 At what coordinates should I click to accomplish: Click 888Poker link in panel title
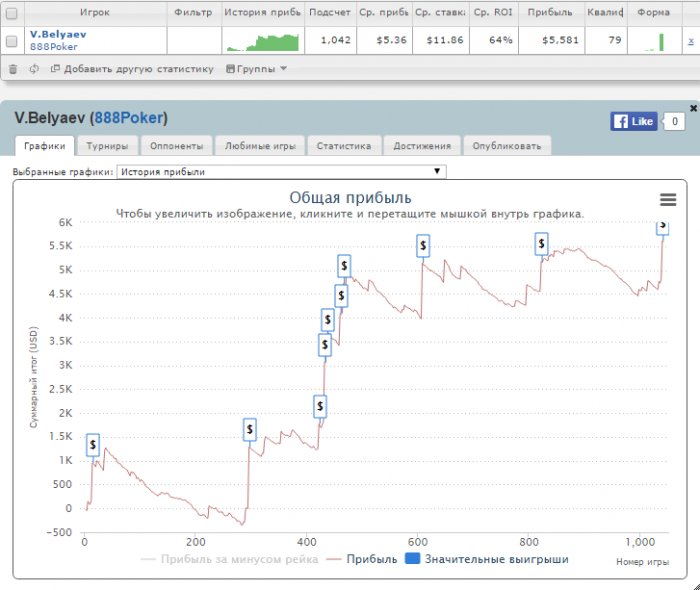click(129, 118)
